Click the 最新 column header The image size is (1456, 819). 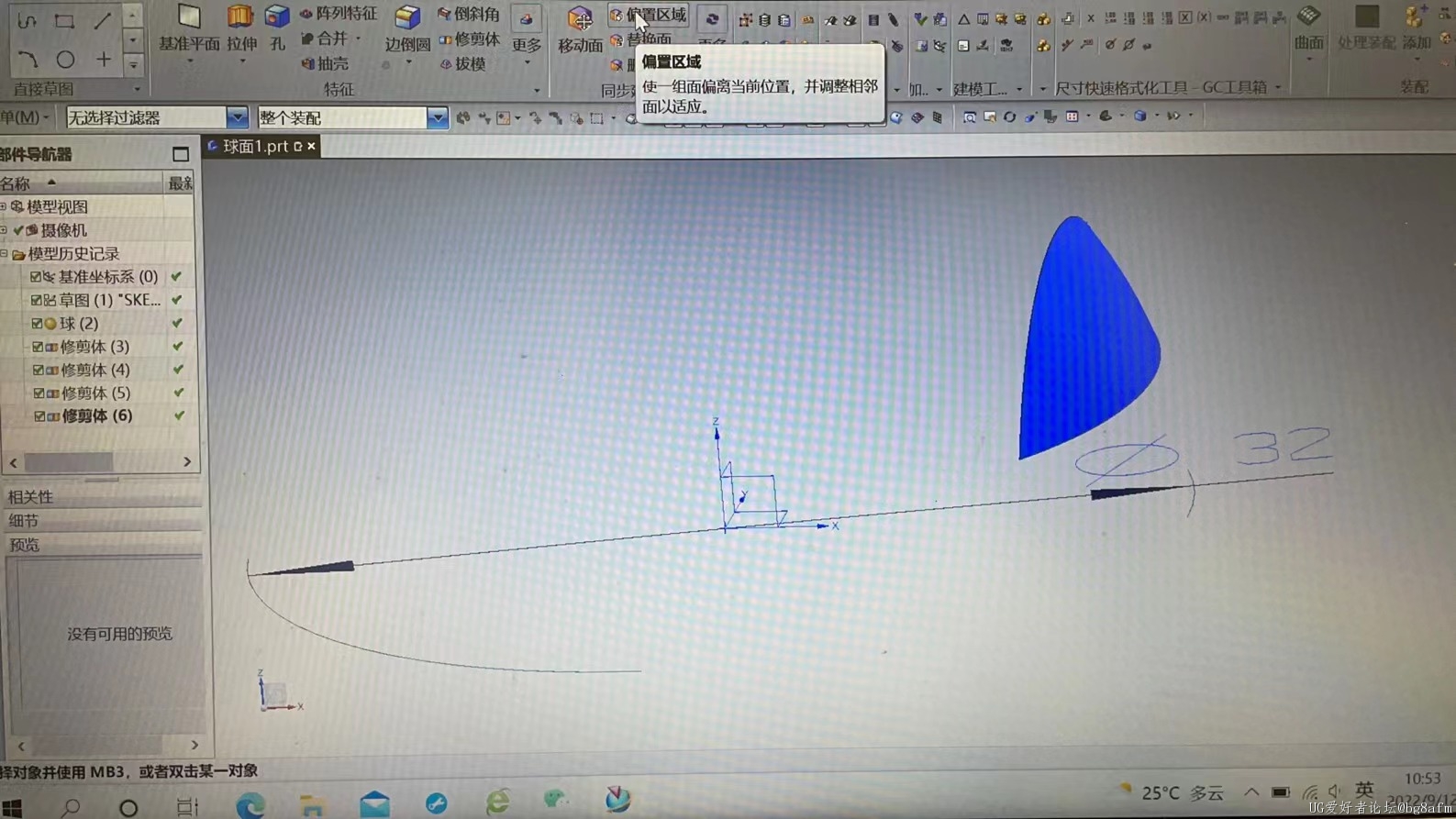180,183
